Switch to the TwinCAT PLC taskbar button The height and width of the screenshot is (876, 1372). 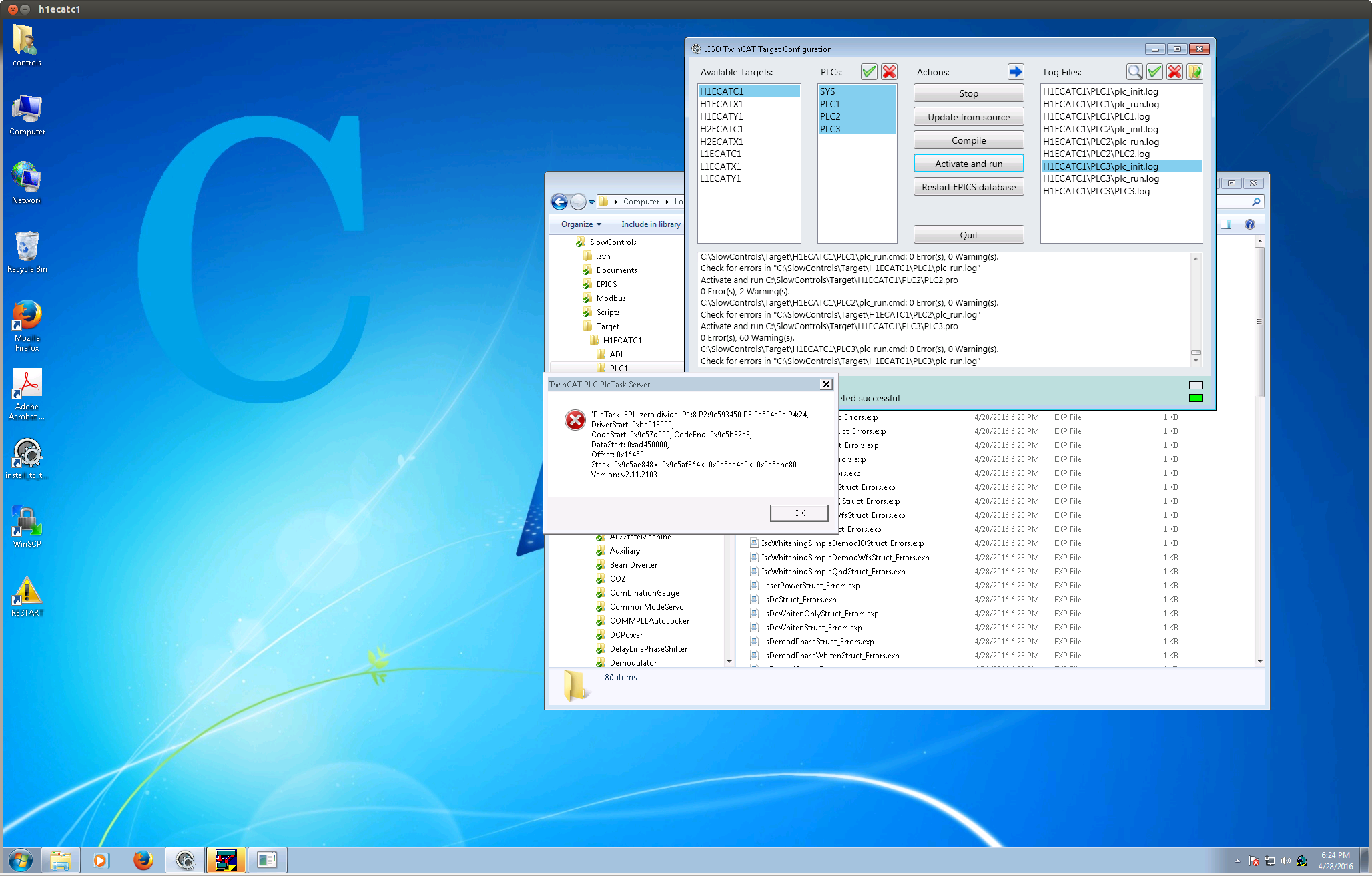pyautogui.click(x=226, y=860)
